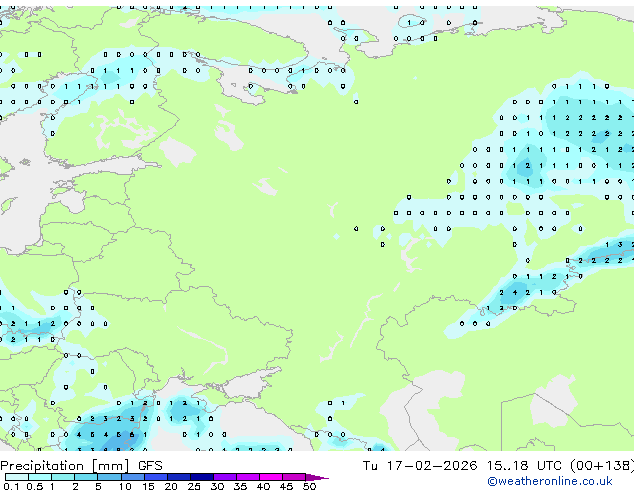Click the legend label '50'
This screenshot has height=490, width=634.
click(309, 486)
